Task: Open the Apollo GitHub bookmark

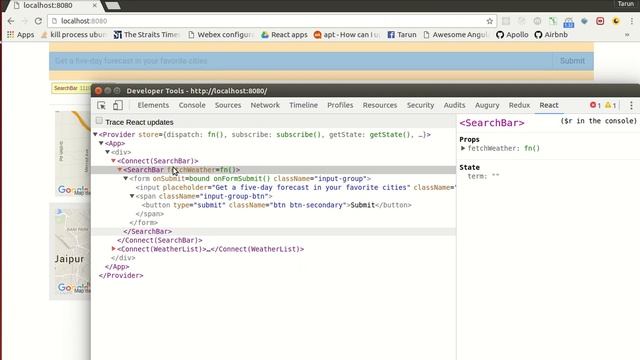Action: [512, 35]
